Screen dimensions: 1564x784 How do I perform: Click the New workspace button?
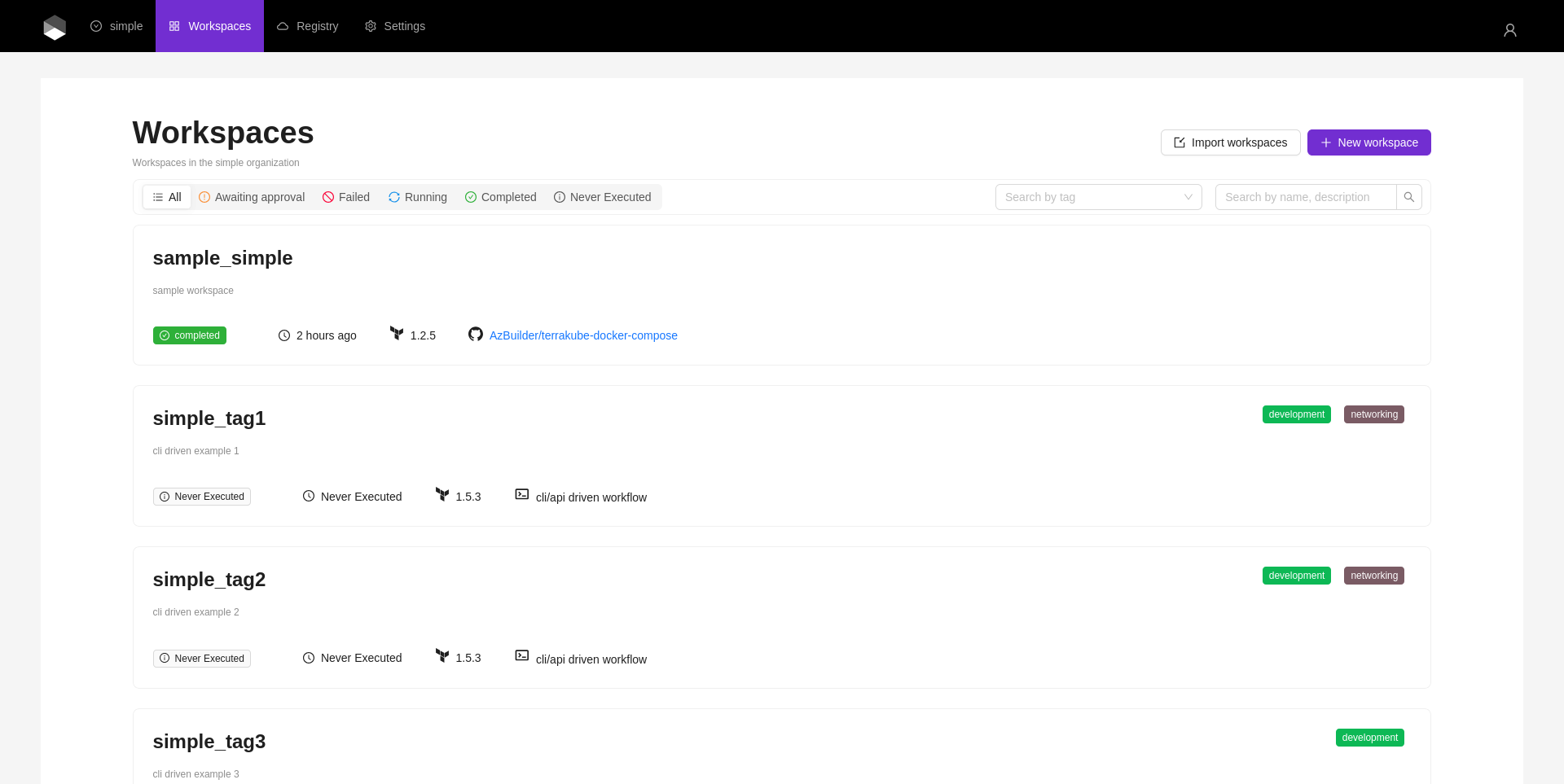pos(1368,142)
